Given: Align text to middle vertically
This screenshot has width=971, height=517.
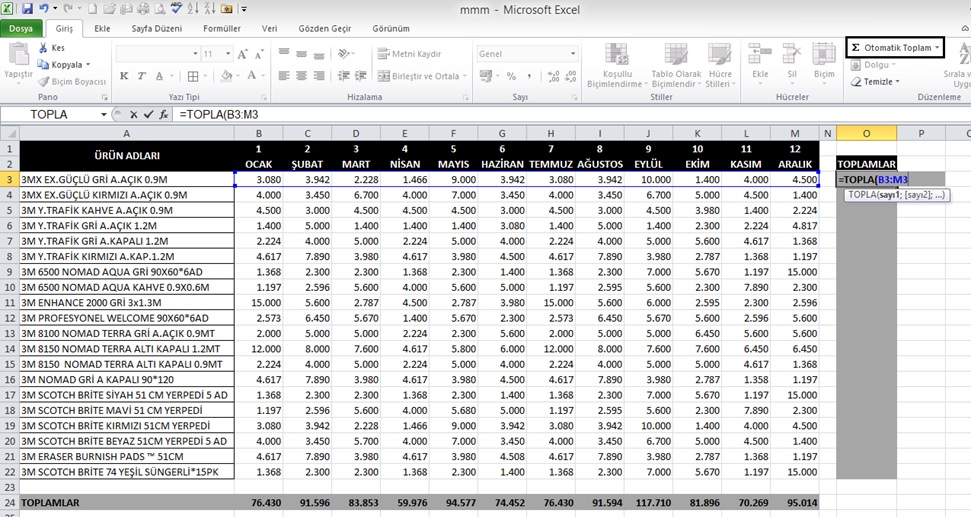Looking at the screenshot, I should 302,54.
